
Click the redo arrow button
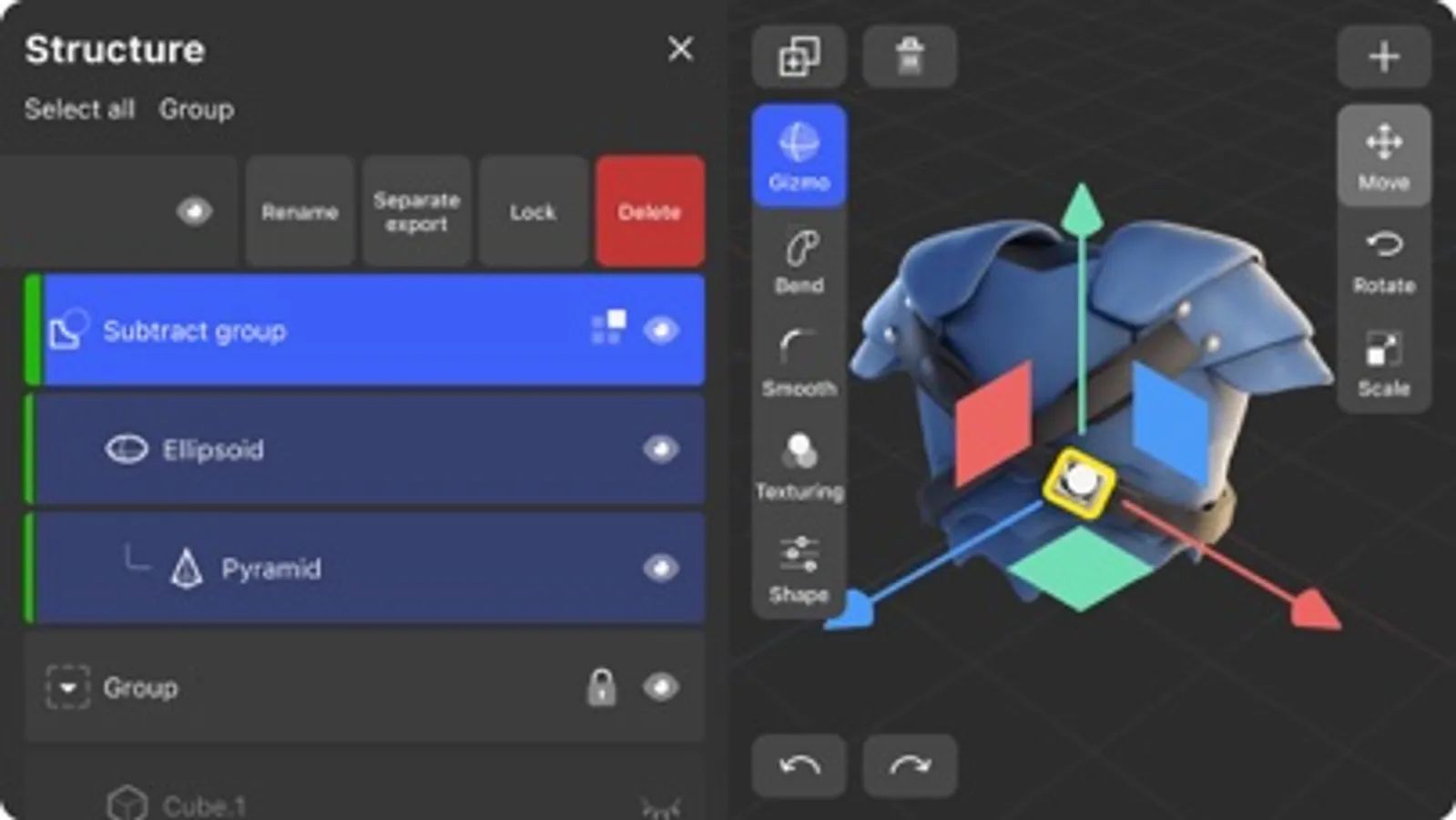[x=910, y=765]
